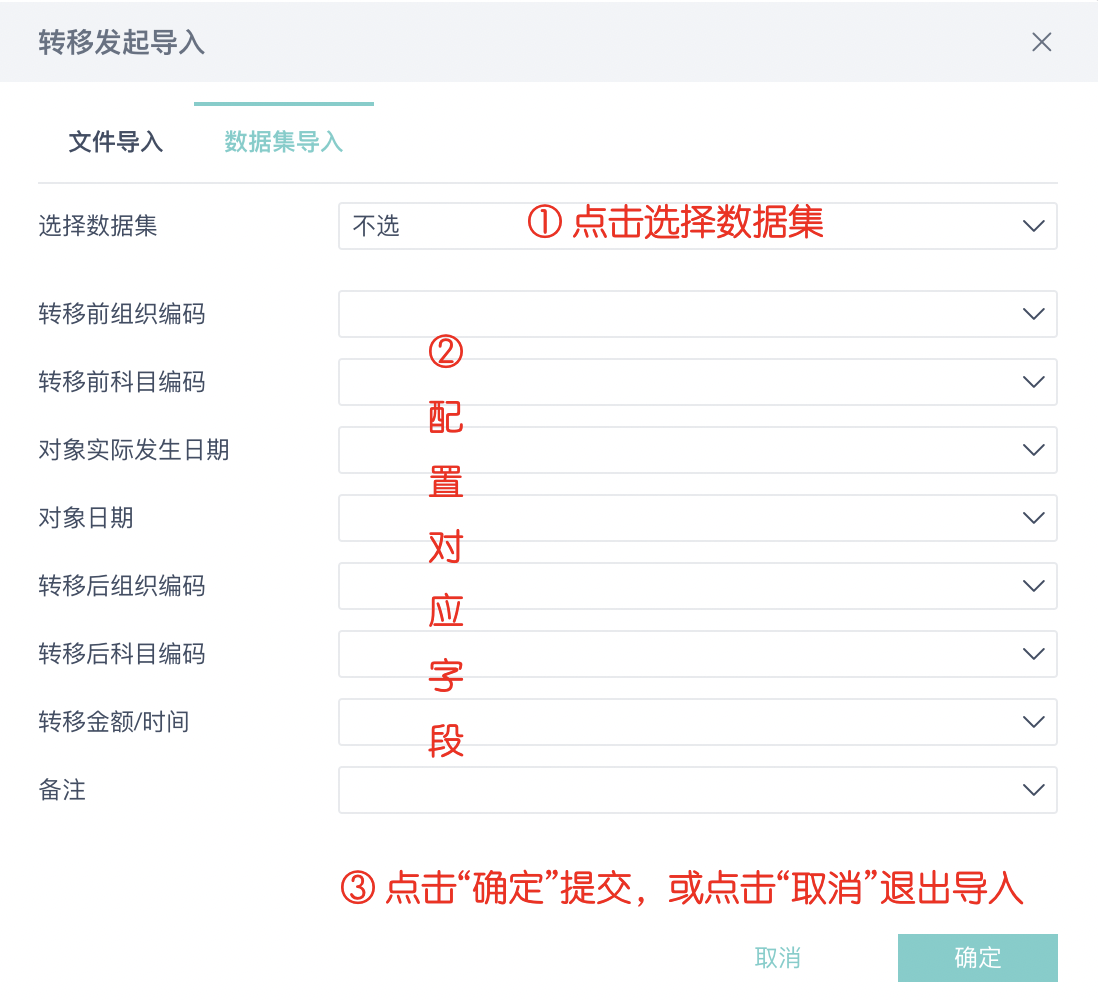Click the chevron arrow for 转移后科目编码
Viewport: 1100px width, 1002px height.
pos(1034,654)
